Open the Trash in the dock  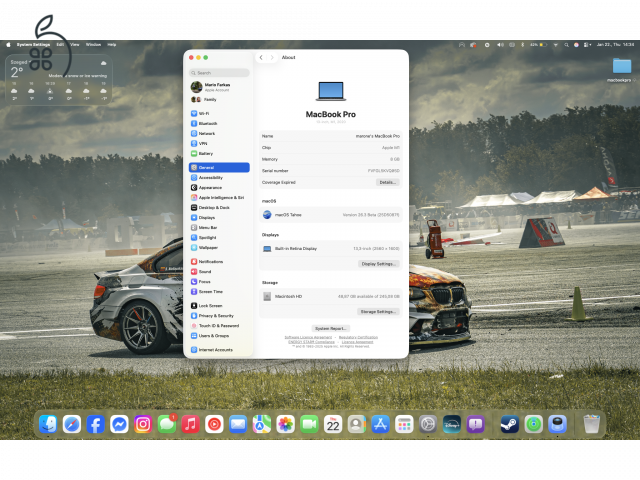(x=591, y=424)
